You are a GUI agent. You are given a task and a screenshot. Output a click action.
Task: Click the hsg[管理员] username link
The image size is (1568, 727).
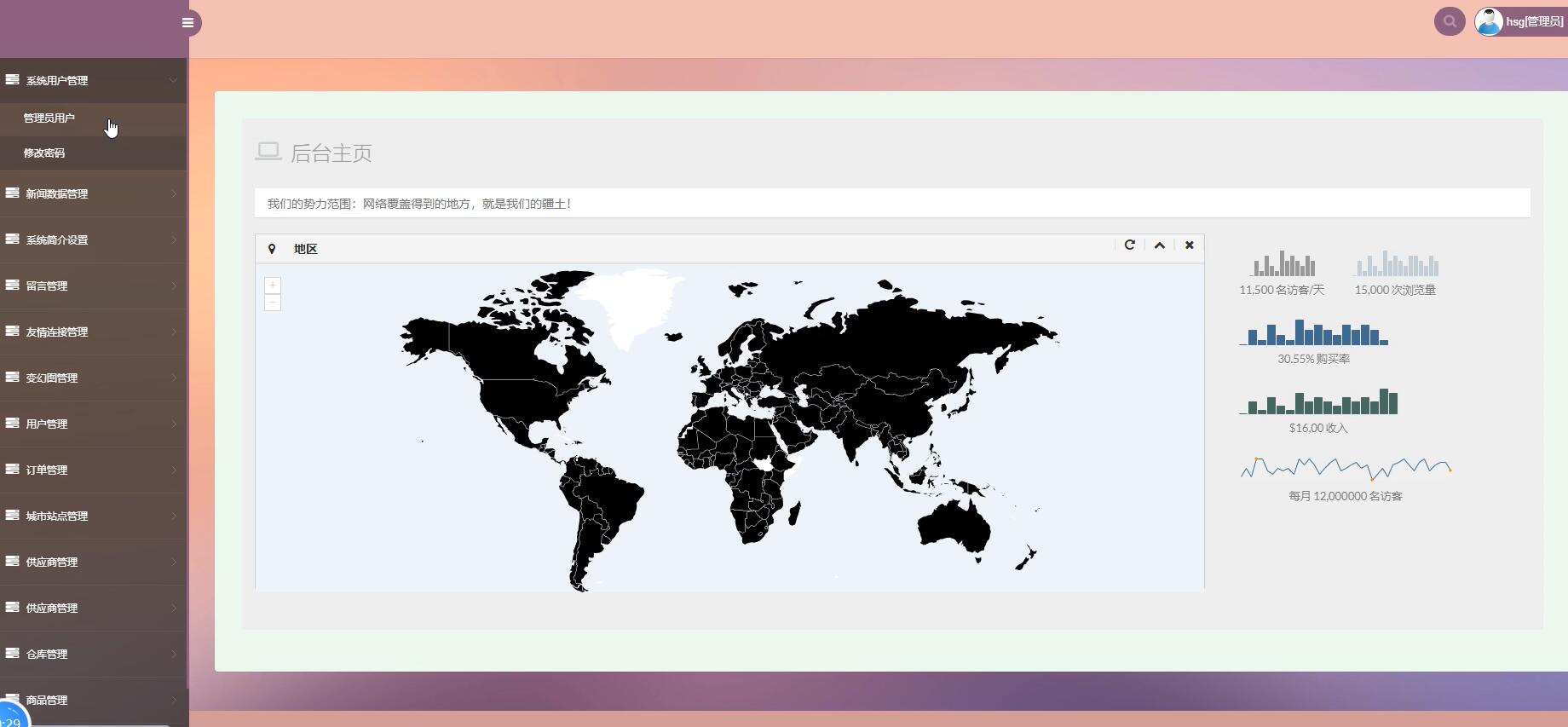click(x=1534, y=22)
